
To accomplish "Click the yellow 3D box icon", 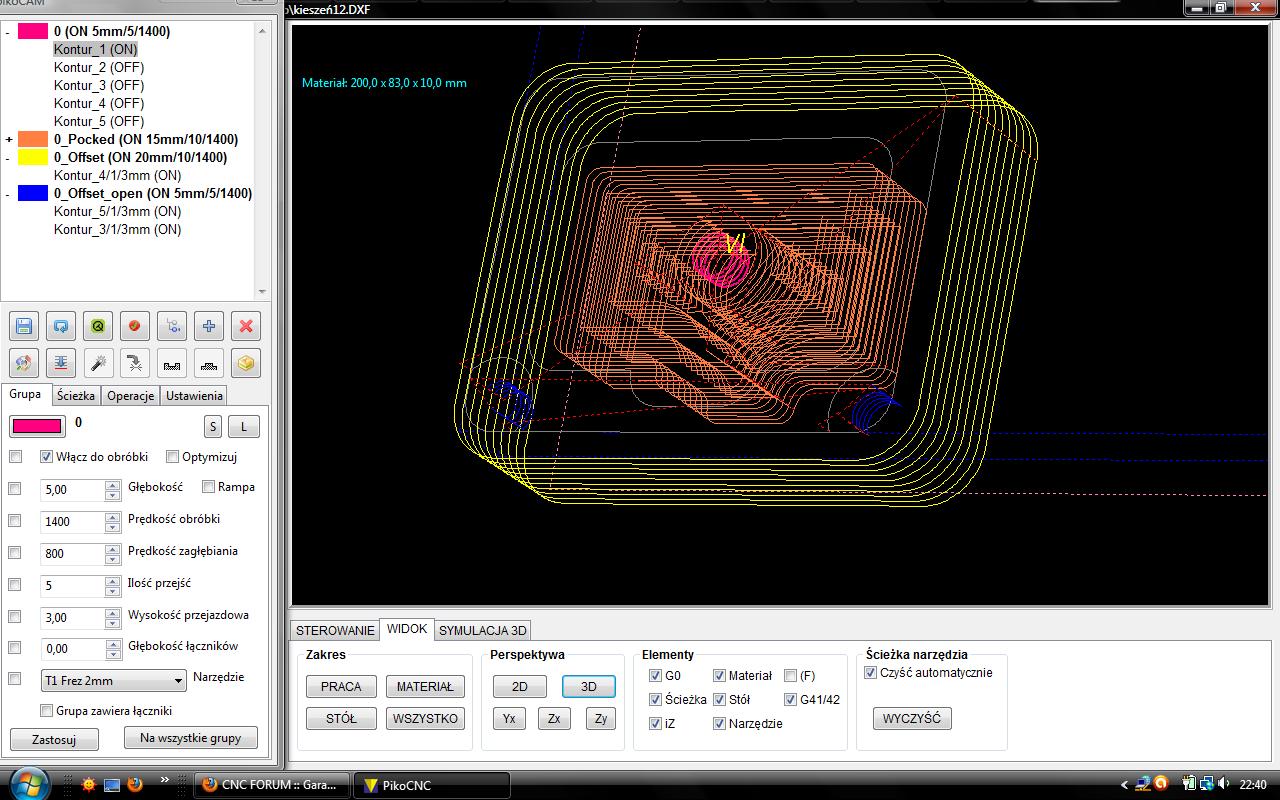I will pyautogui.click(x=246, y=363).
